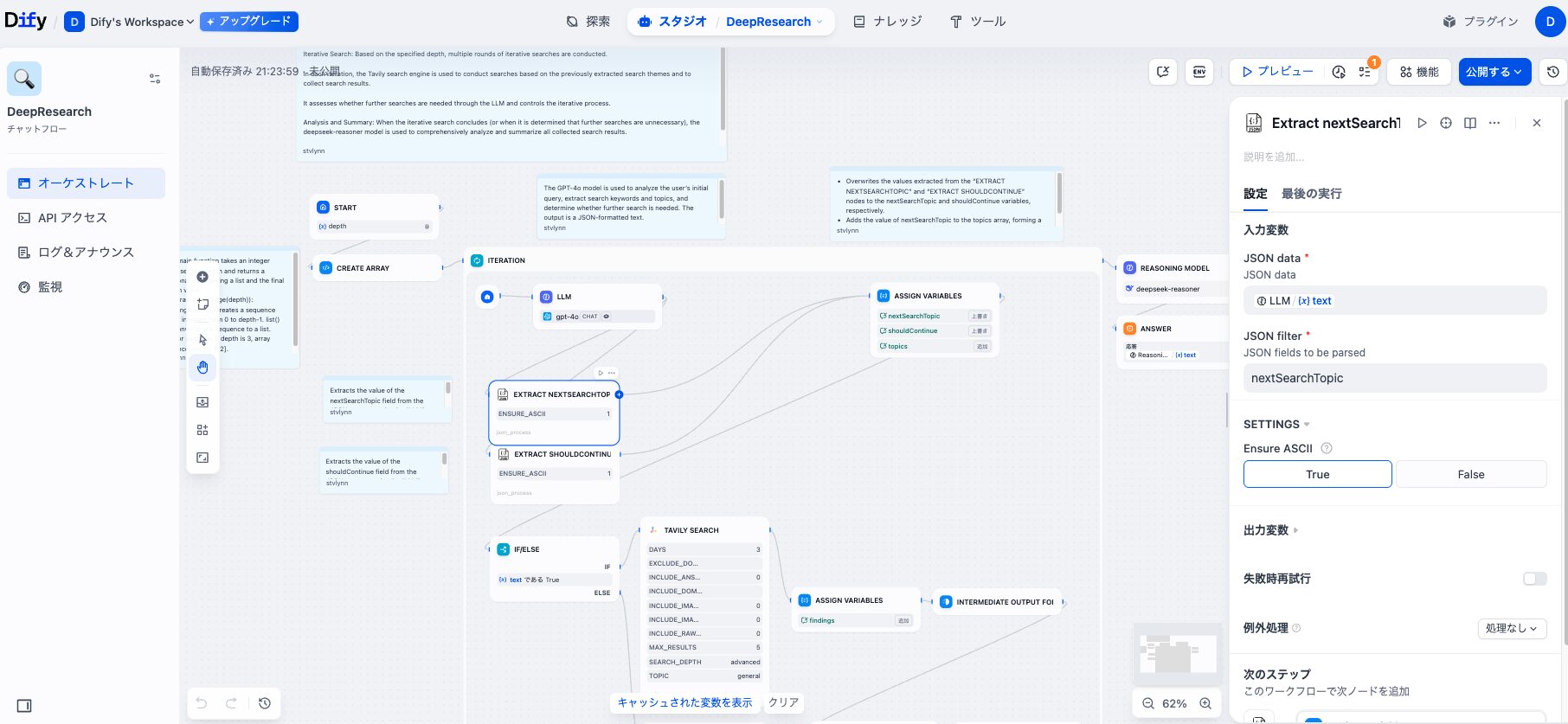1568x724 pixels.
Task: Click the プレビュー preview button
Action: tap(1278, 72)
